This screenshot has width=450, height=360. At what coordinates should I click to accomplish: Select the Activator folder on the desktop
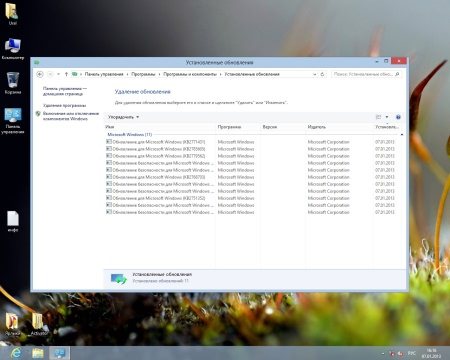pos(38,323)
